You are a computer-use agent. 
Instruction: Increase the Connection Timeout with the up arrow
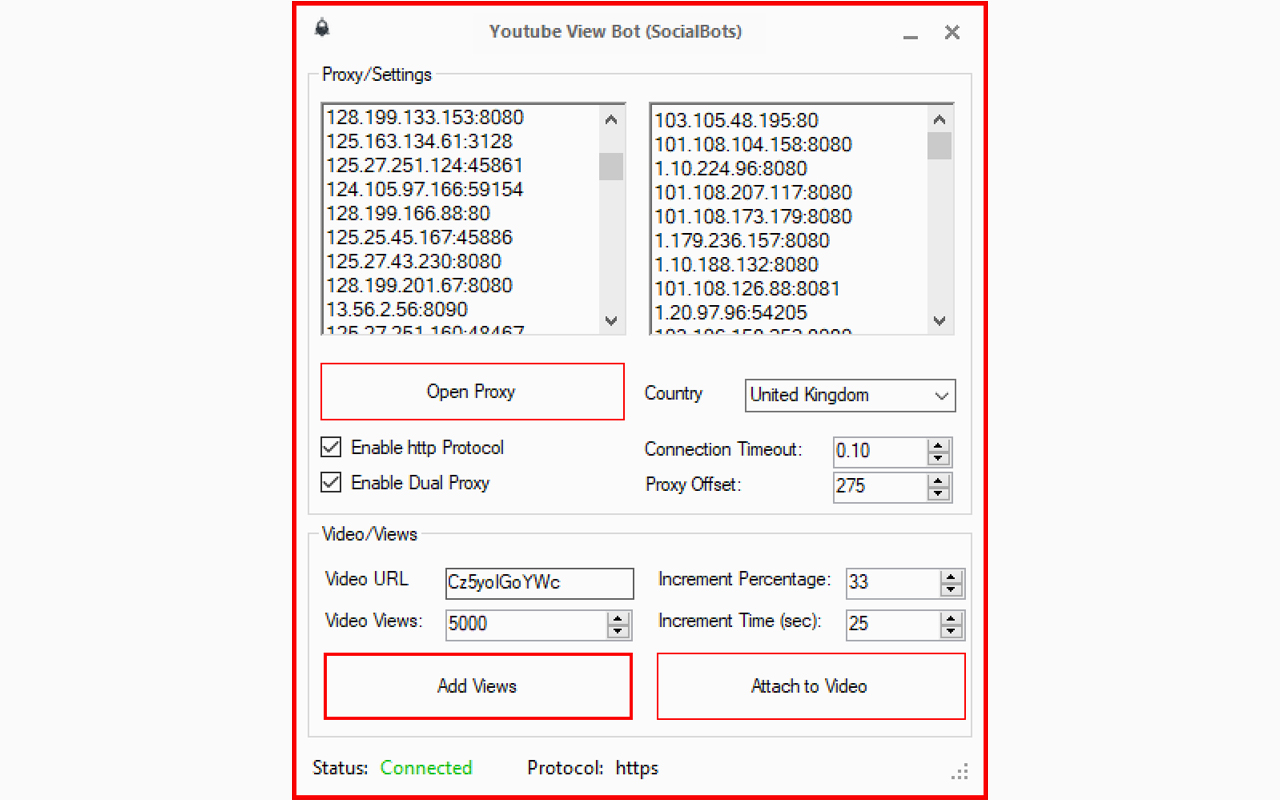(x=938, y=445)
